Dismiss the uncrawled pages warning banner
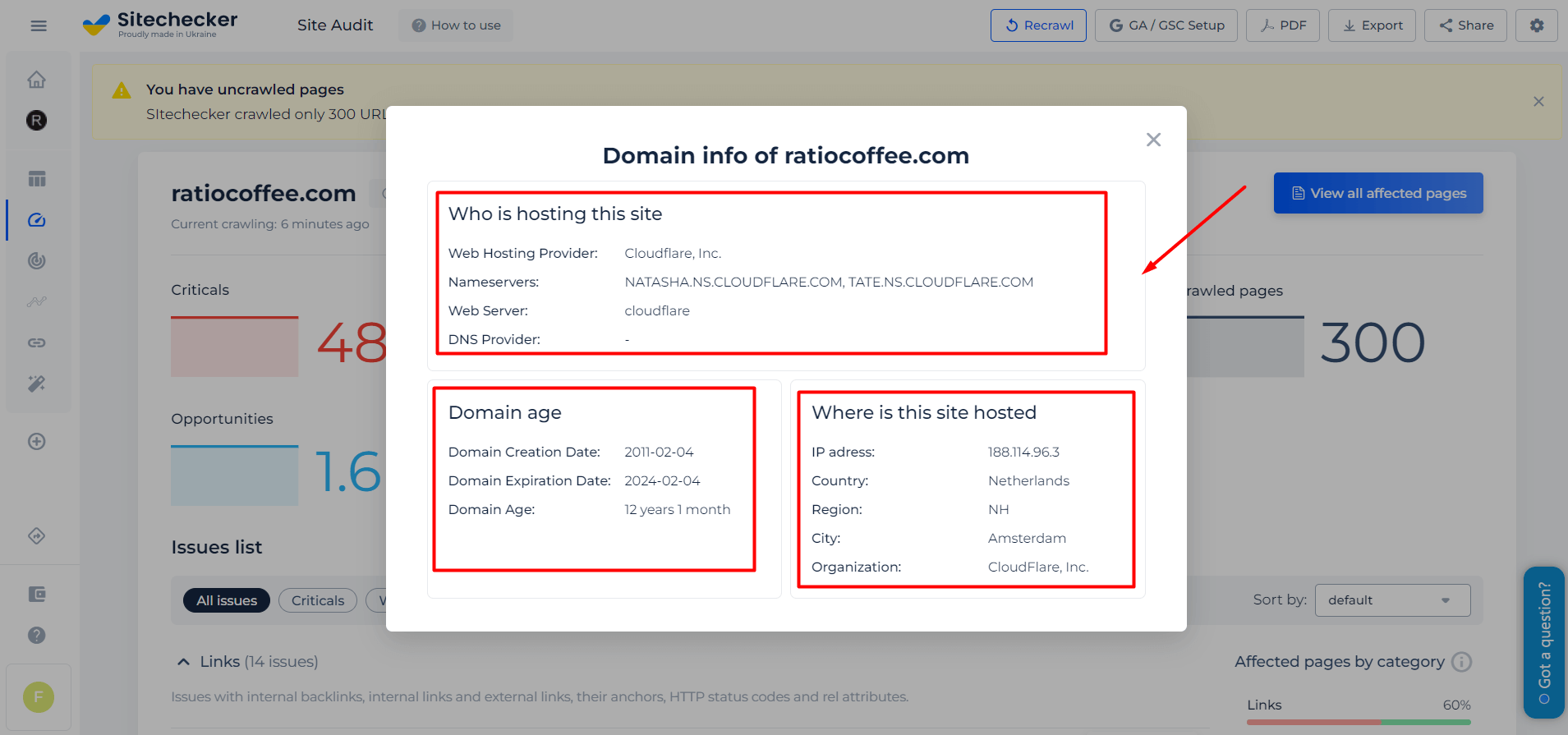 pyautogui.click(x=1538, y=102)
